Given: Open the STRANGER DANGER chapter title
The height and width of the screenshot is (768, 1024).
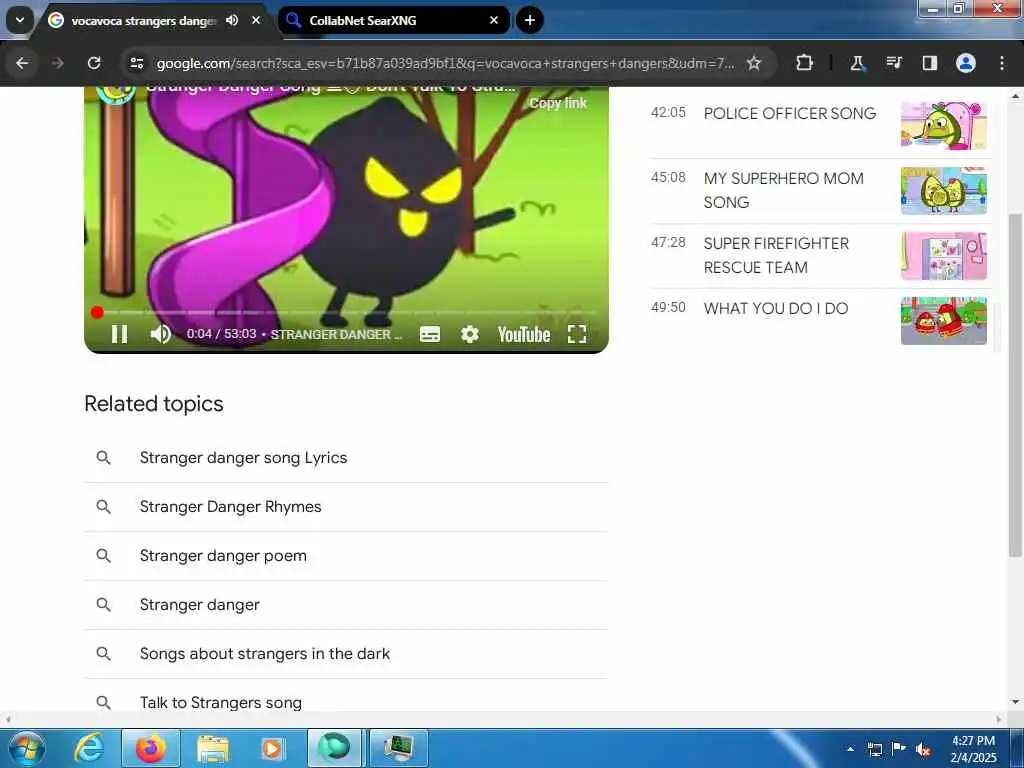Looking at the screenshot, I should pyautogui.click(x=336, y=334).
